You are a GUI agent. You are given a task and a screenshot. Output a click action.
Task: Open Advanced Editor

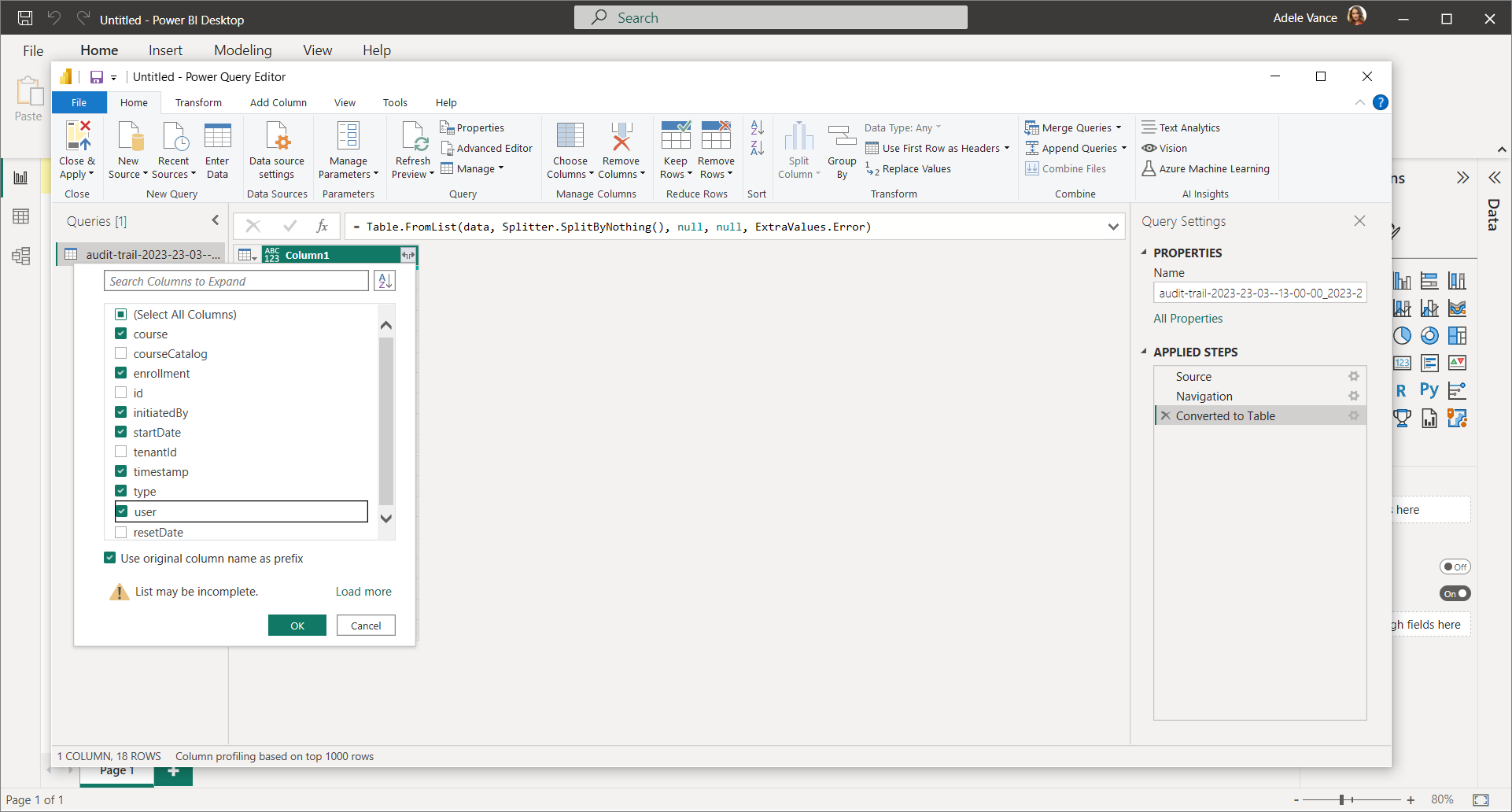487,148
